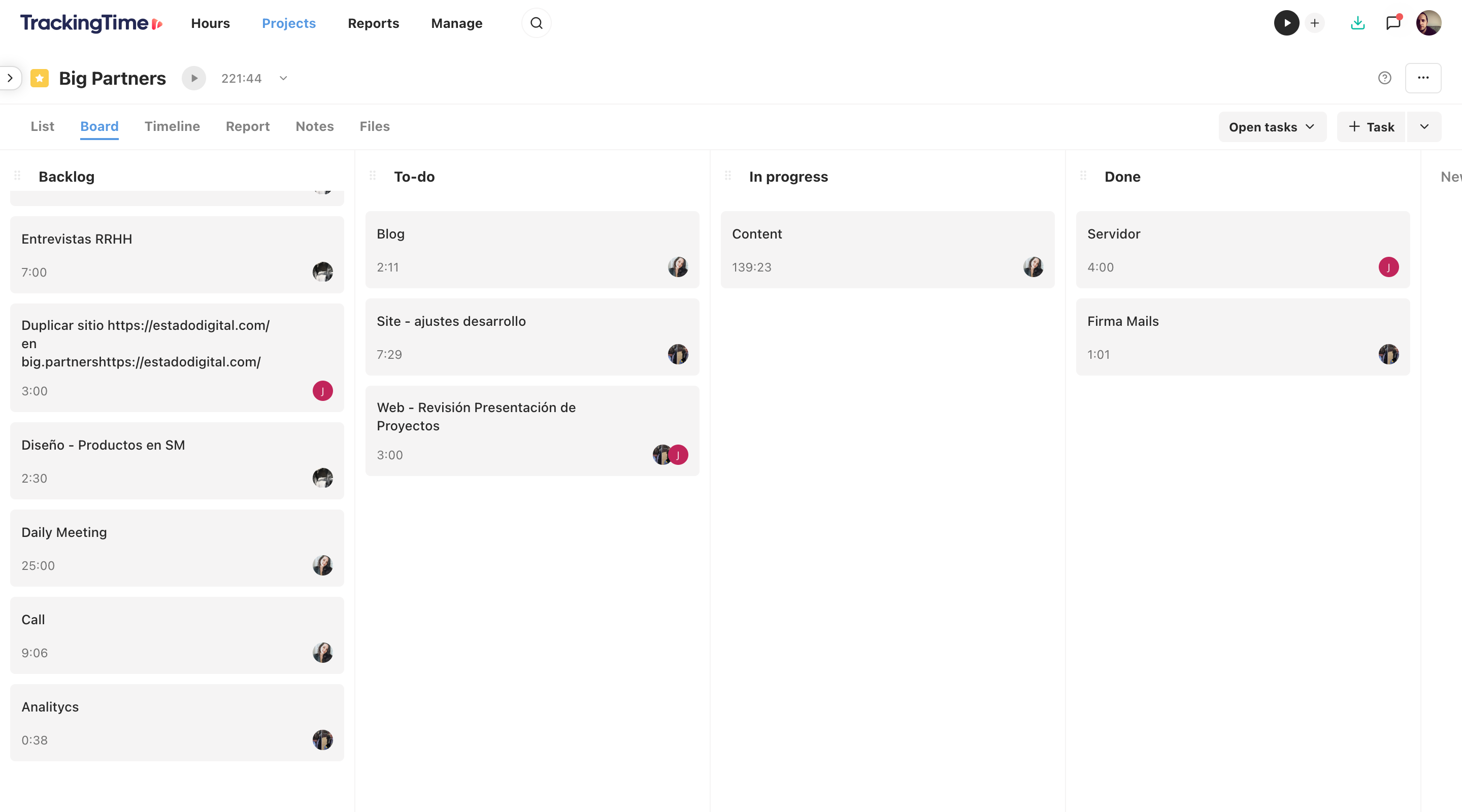Click user avatar on Content task

pyautogui.click(x=1034, y=267)
